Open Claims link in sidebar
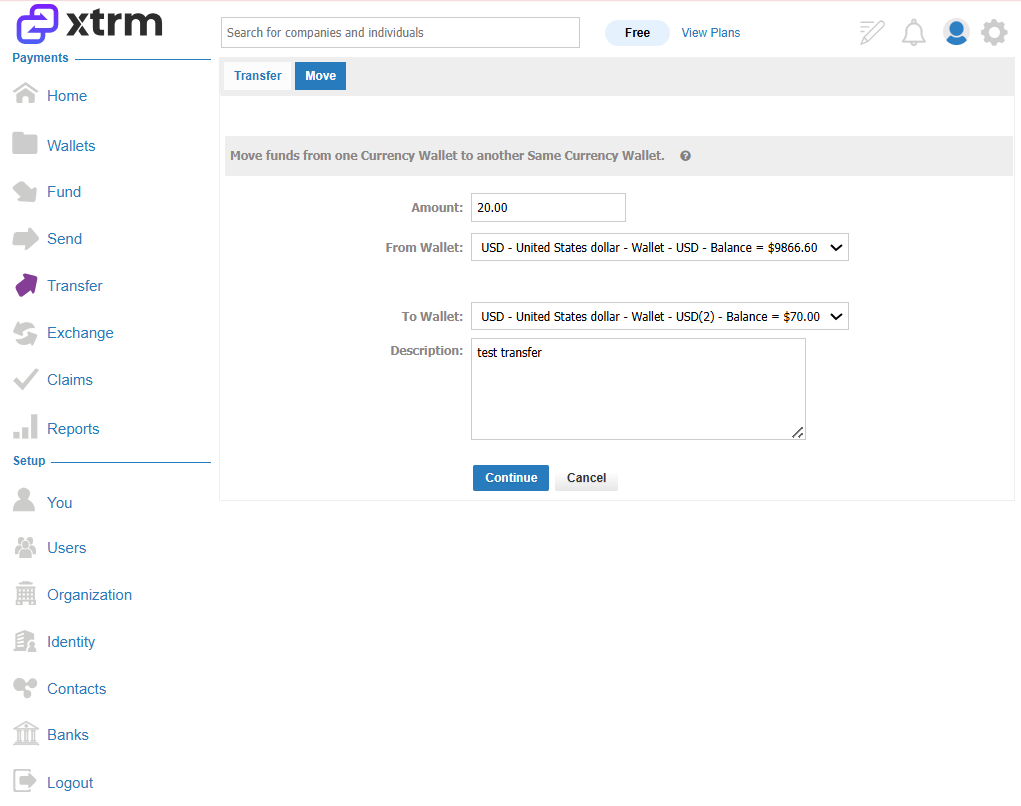 (70, 380)
